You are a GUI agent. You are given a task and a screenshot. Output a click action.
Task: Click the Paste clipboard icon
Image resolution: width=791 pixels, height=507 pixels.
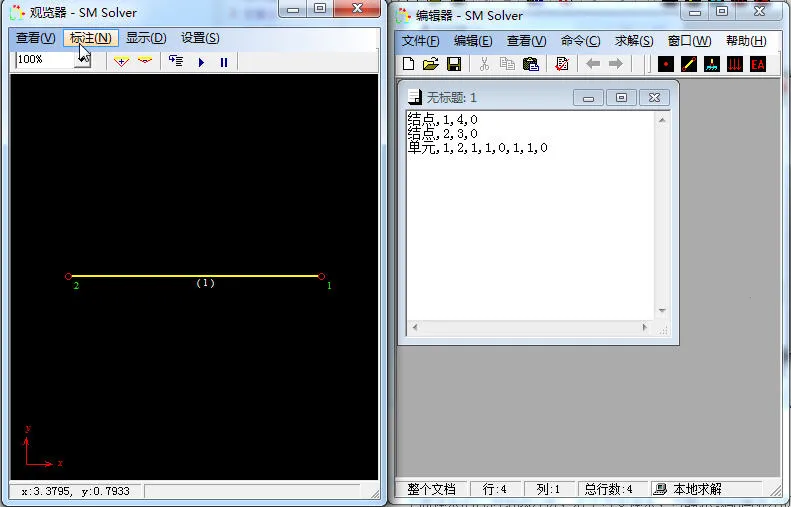pos(531,64)
